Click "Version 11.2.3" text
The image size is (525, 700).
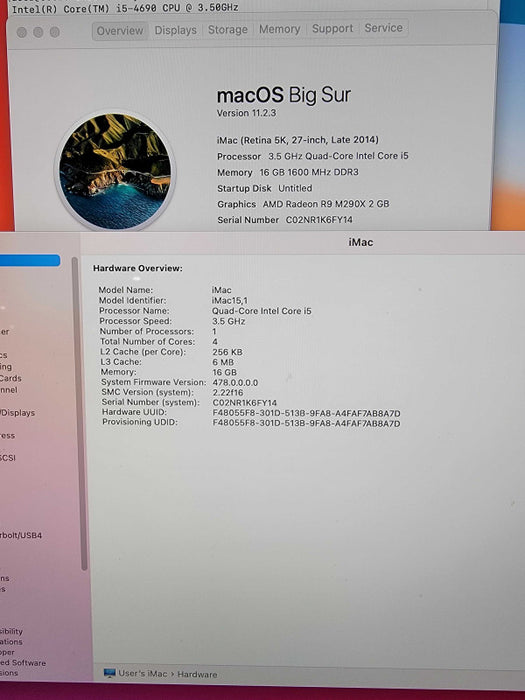(x=246, y=113)
